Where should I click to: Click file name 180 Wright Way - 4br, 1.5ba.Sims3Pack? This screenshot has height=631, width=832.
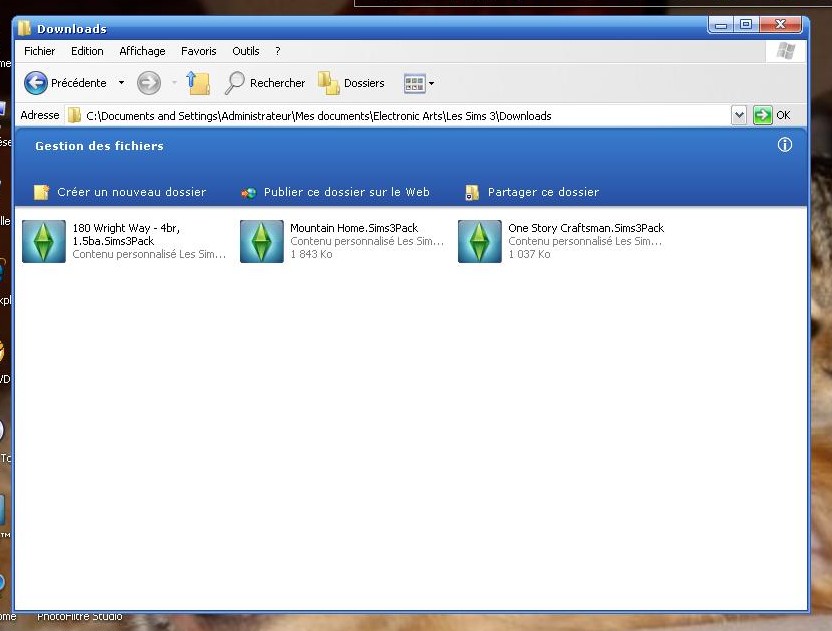tap(126, 234)
